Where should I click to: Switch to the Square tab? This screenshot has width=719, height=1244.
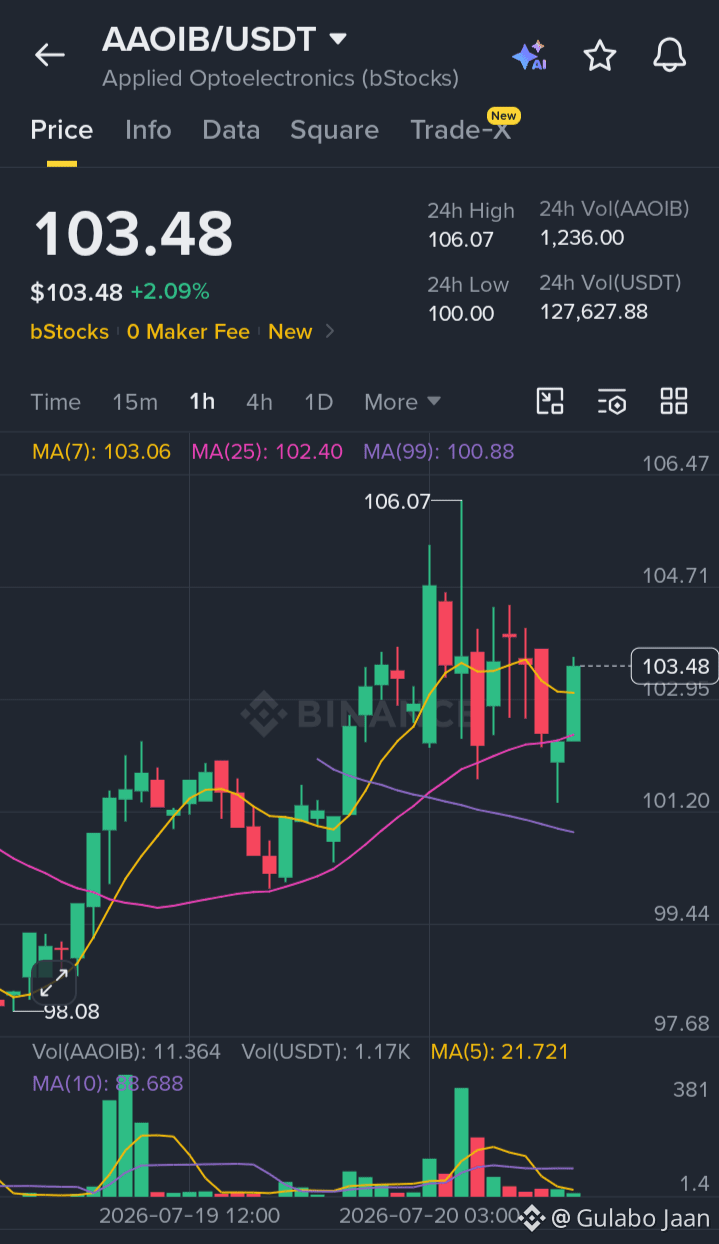coord(334,130)
